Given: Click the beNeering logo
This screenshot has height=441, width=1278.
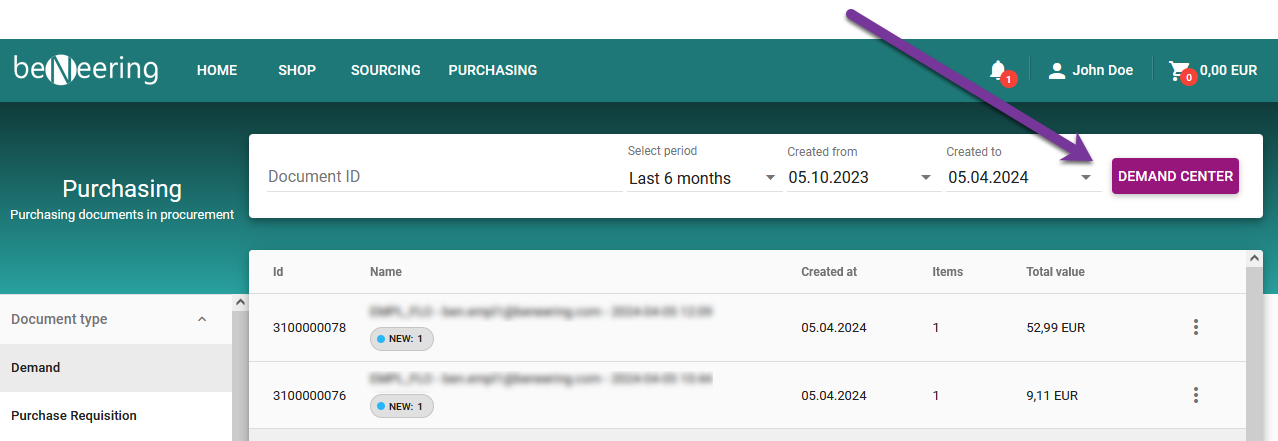Looking at the screenshot, I should (x=86, y=70).
